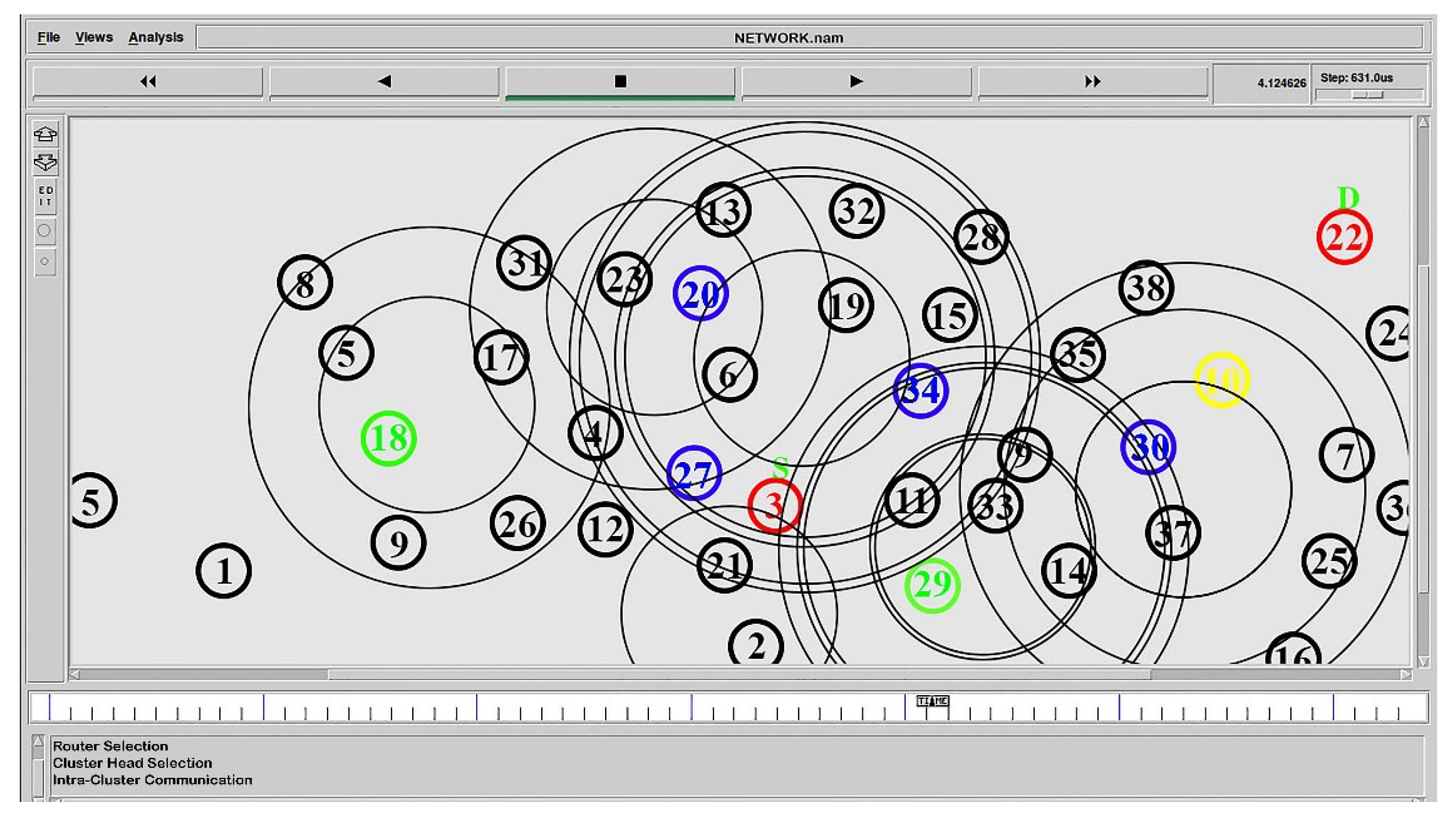The width and height of the screenshot is (1456, 819).
Task: Click the TIME marker on timeline
Action: click(932, 701)
